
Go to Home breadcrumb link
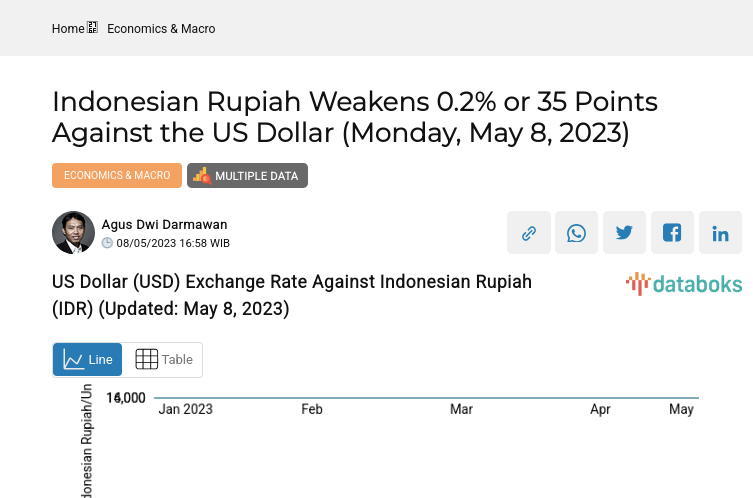click(x=68, y=29)
